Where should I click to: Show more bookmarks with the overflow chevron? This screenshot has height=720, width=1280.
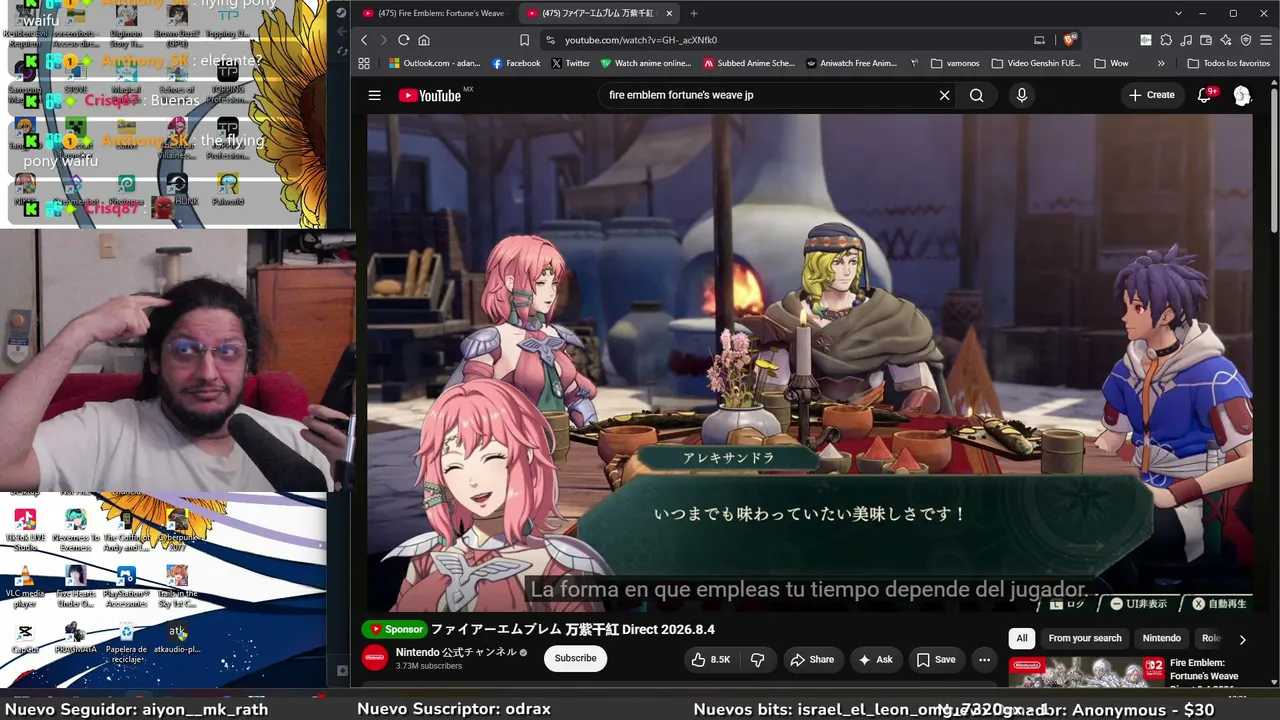tap(1161, 63)
